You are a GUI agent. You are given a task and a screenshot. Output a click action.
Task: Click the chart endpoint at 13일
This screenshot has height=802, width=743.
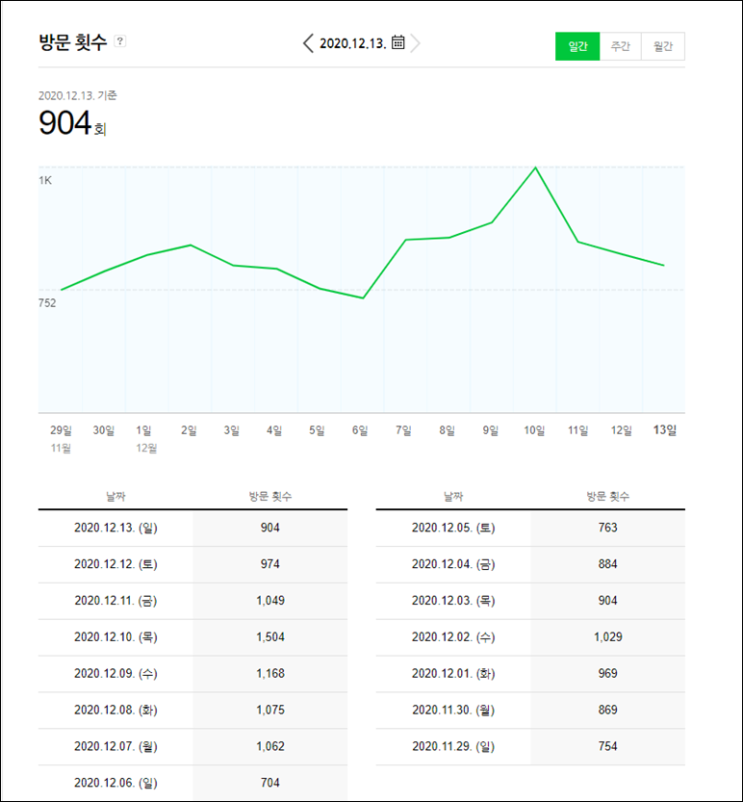coord(664,265)
